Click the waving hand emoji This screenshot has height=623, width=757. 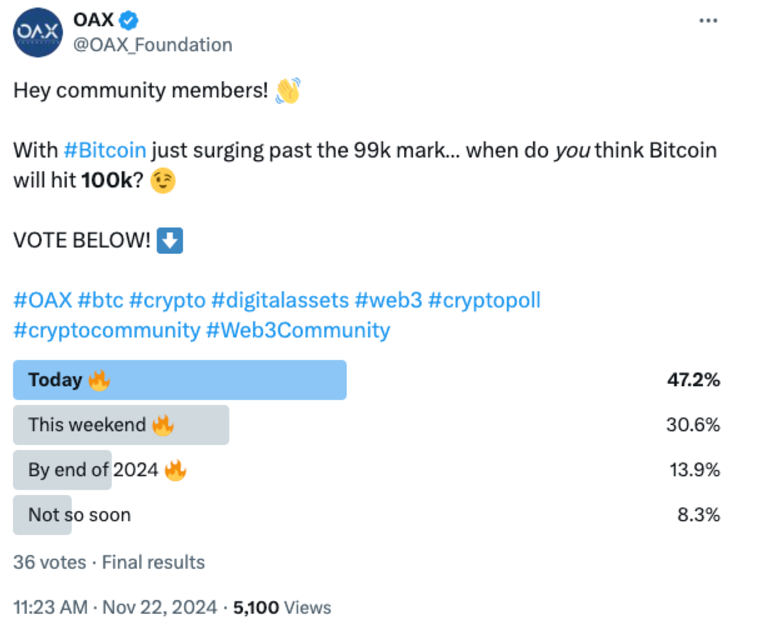288,90
